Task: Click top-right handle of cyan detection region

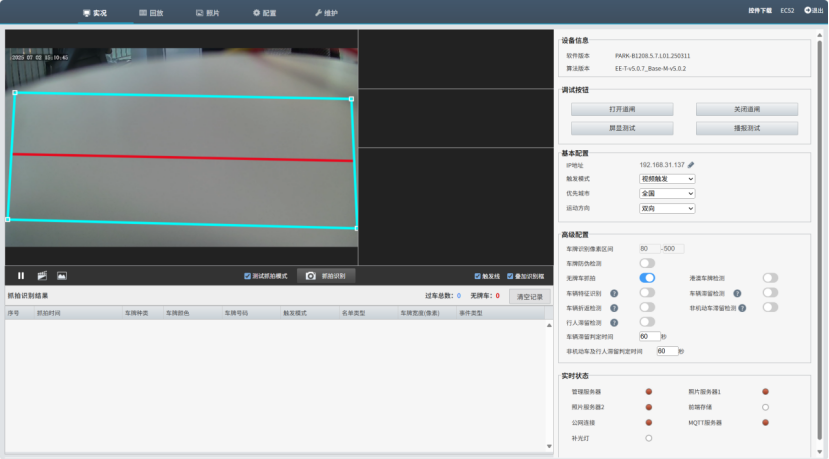Action: click(x=352, y=99)
